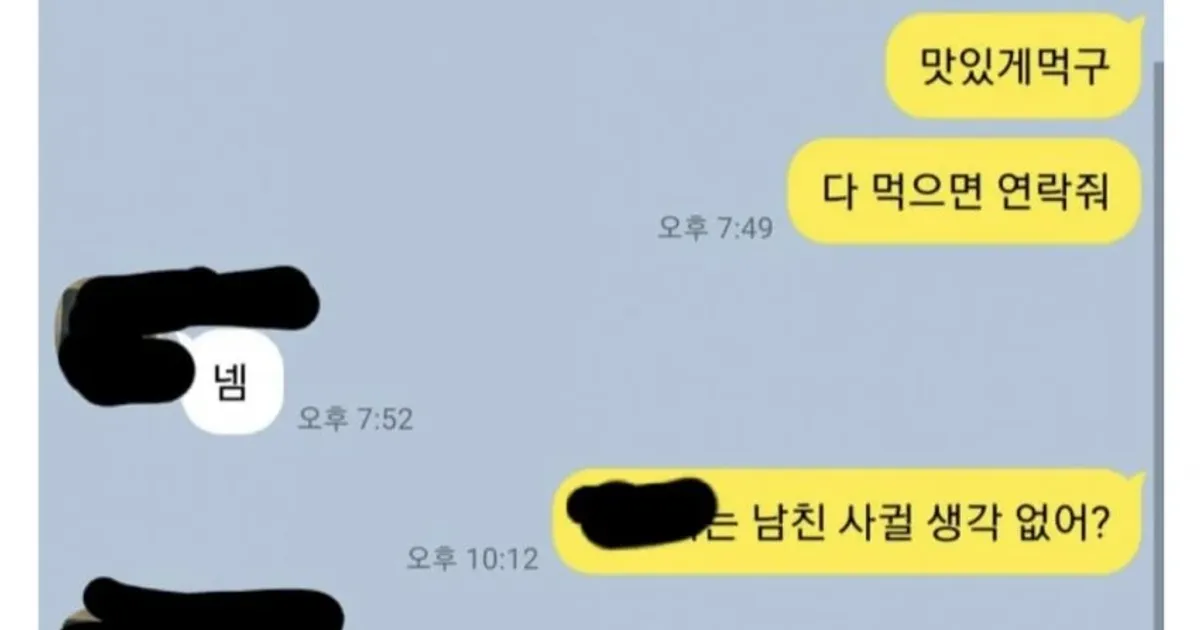Click the word "생각" in the last message

click(959, 523)
